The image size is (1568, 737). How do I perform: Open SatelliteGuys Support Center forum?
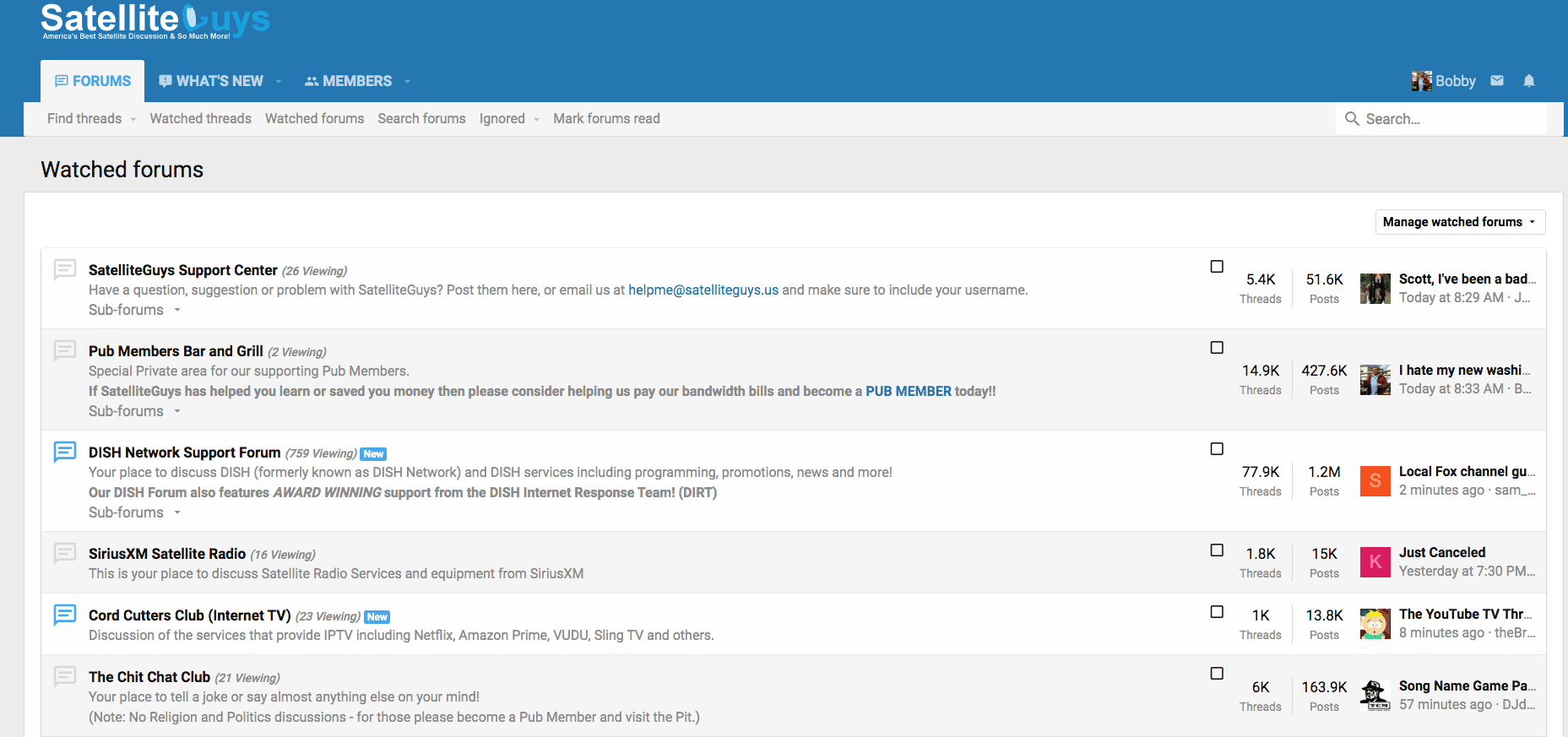(183, 270)
